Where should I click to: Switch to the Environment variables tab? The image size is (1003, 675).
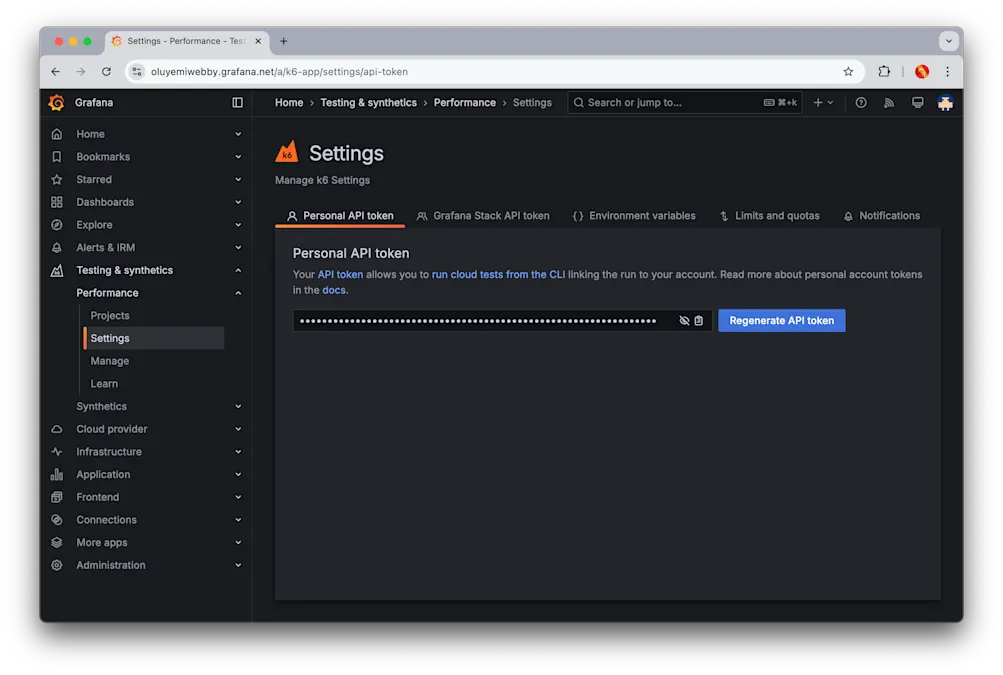pos(635,215)
